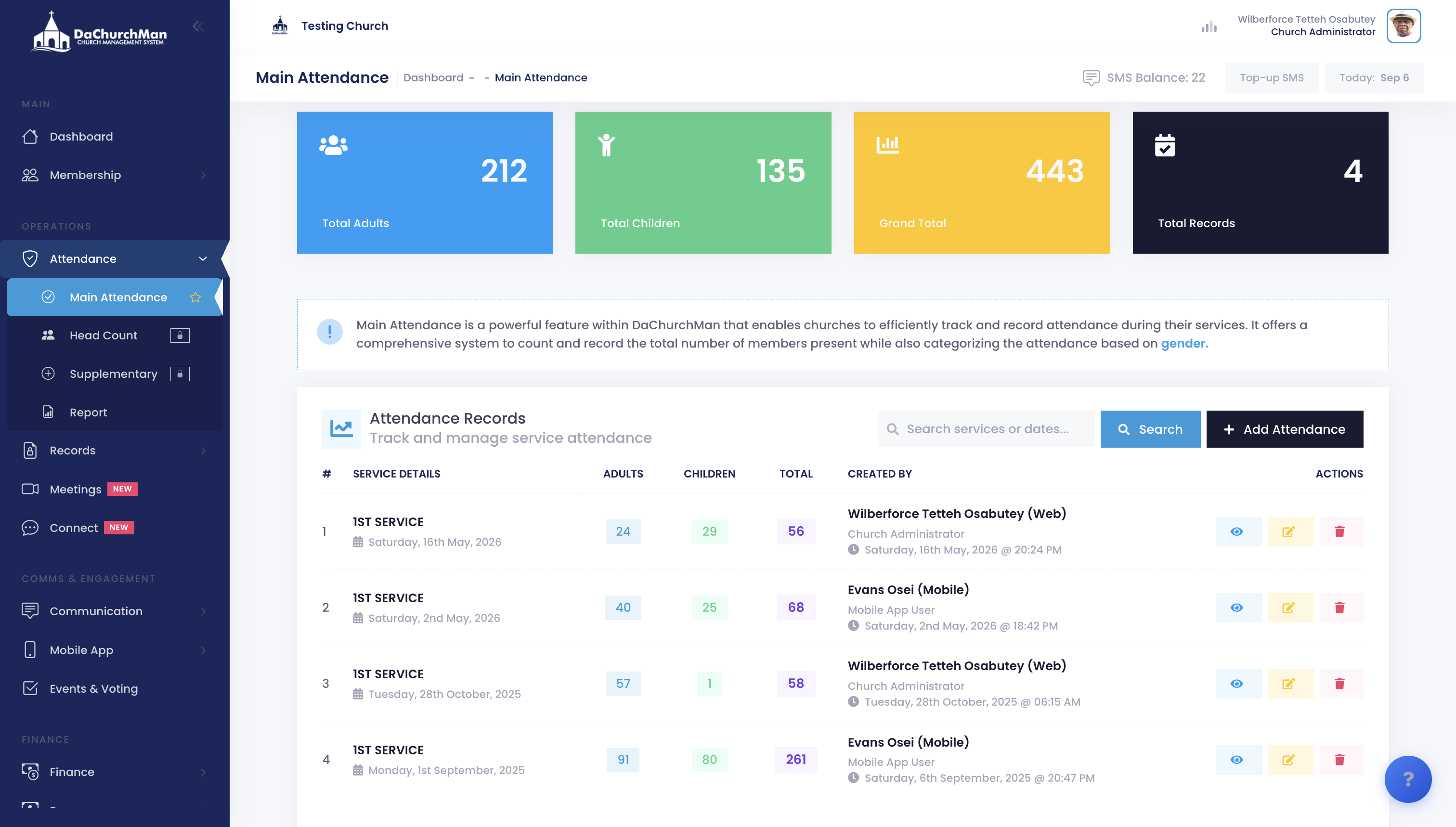Click the Top-up SMS button
Screen dimensions: 1456x827
[1272, 78]
